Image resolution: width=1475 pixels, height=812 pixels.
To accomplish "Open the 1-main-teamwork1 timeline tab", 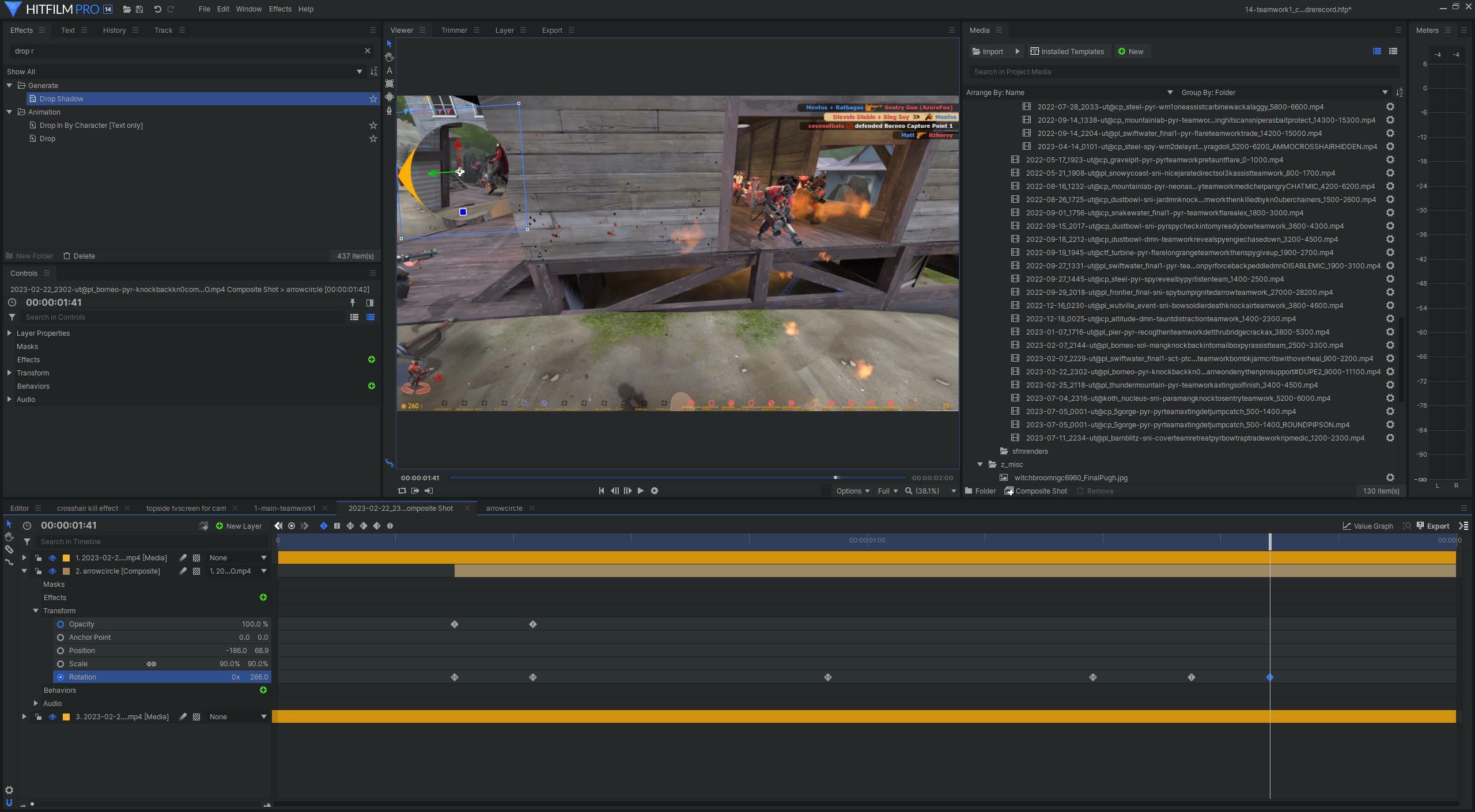I will (285, 508).
